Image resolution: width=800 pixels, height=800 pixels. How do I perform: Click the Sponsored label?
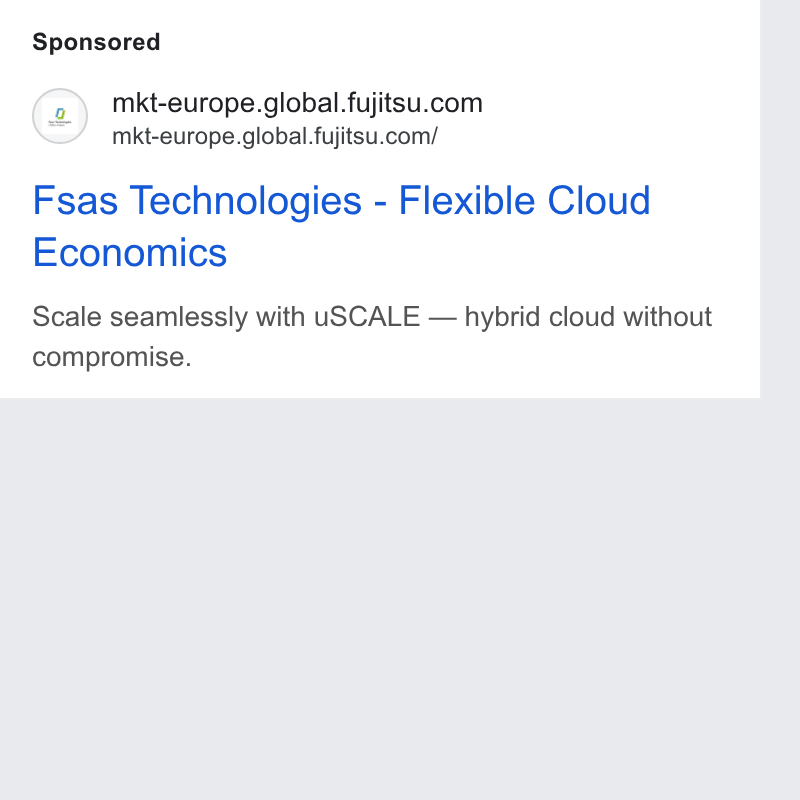pyautogui.click(x=96, y=42)
